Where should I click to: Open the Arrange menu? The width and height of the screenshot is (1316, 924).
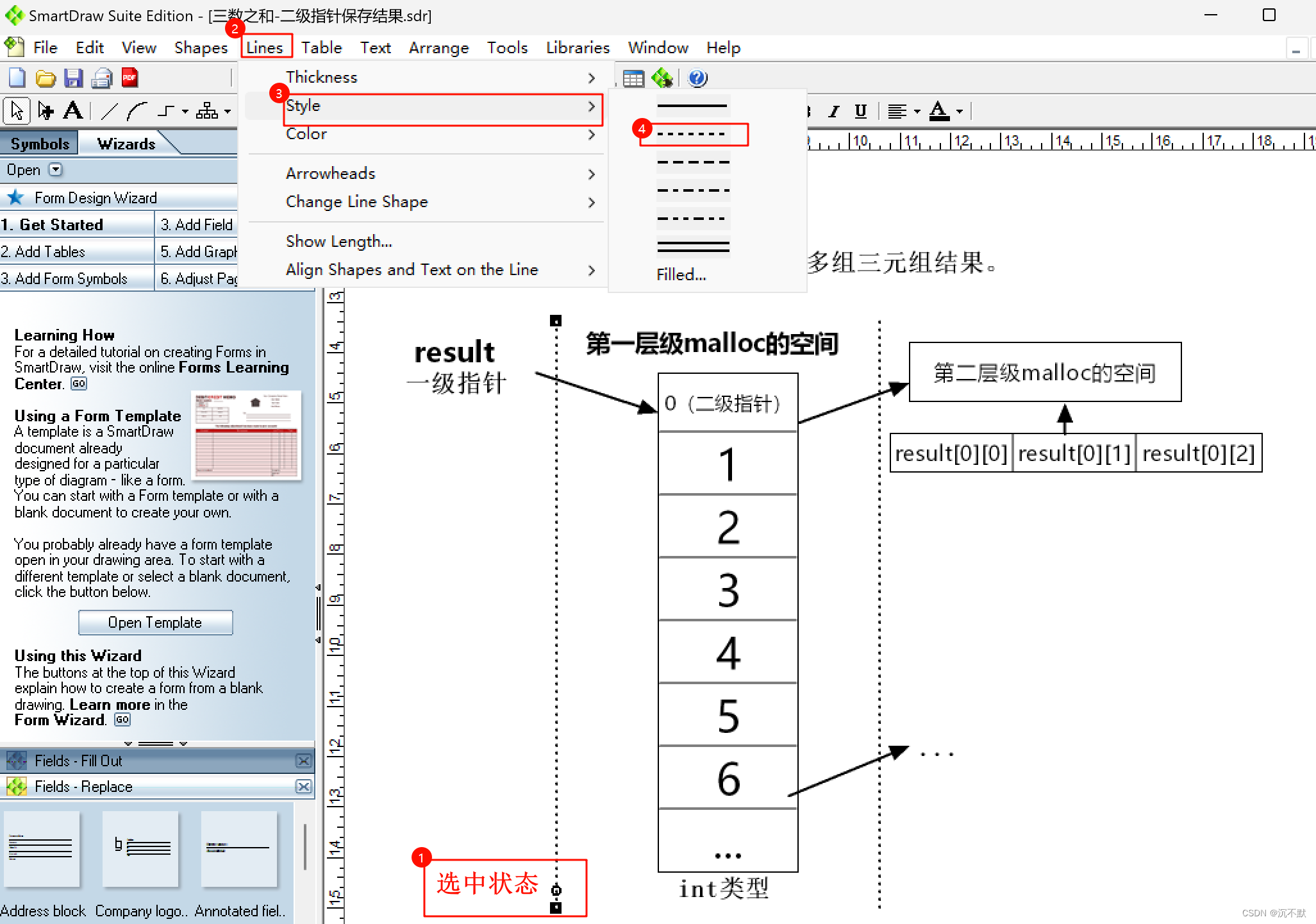438,48
